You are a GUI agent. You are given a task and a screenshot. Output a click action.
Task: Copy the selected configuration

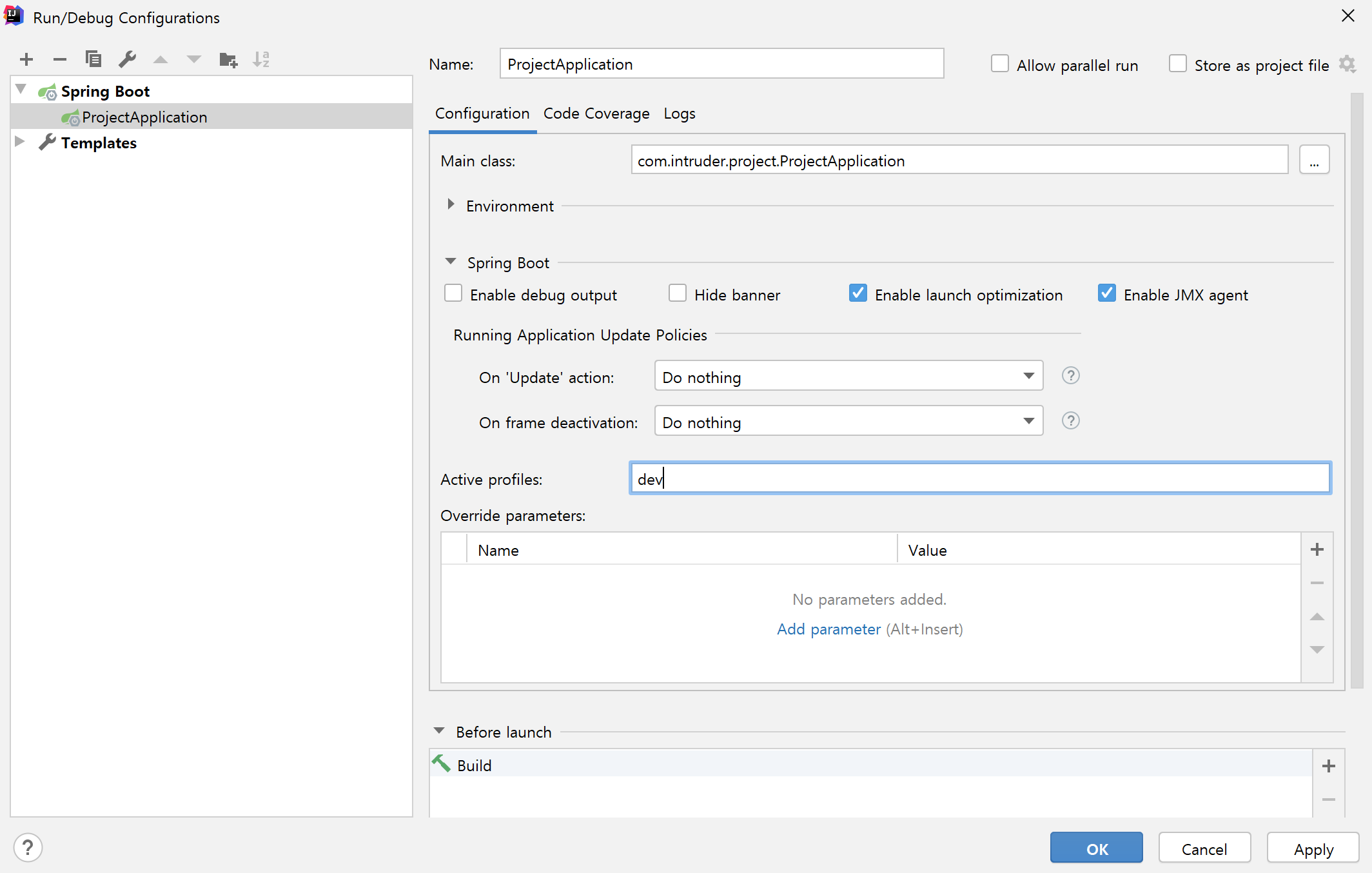click(93, 59)
